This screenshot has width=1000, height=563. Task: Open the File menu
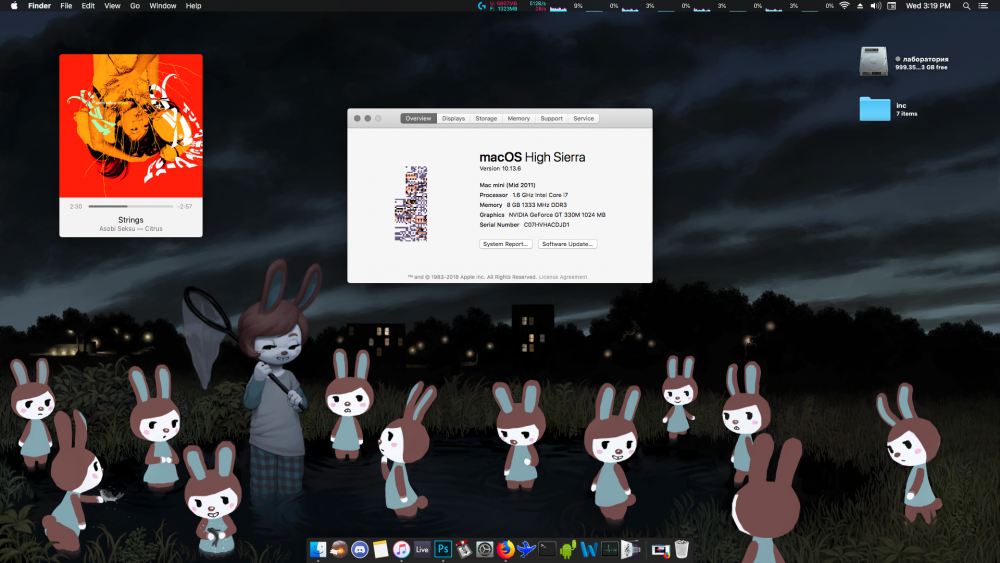(x=66, y=6)
